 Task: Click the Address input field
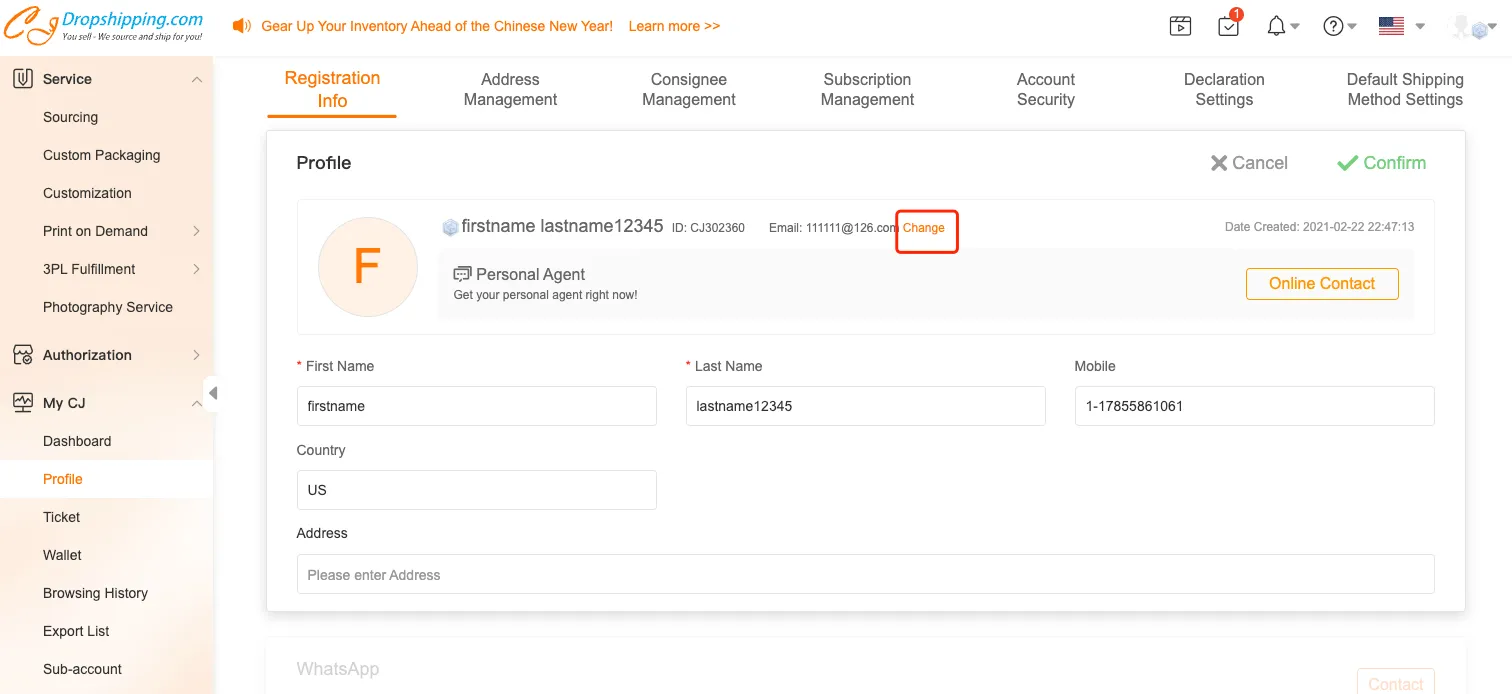865,575
